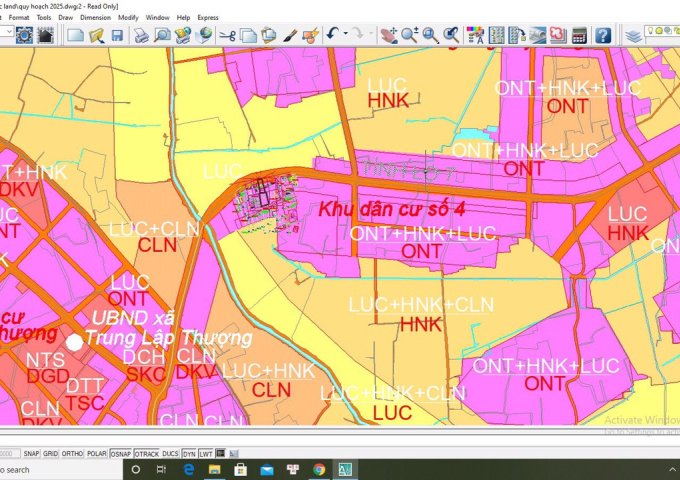
Task: Activate Zoom Realtime magnifier tool
Action: 409,35
